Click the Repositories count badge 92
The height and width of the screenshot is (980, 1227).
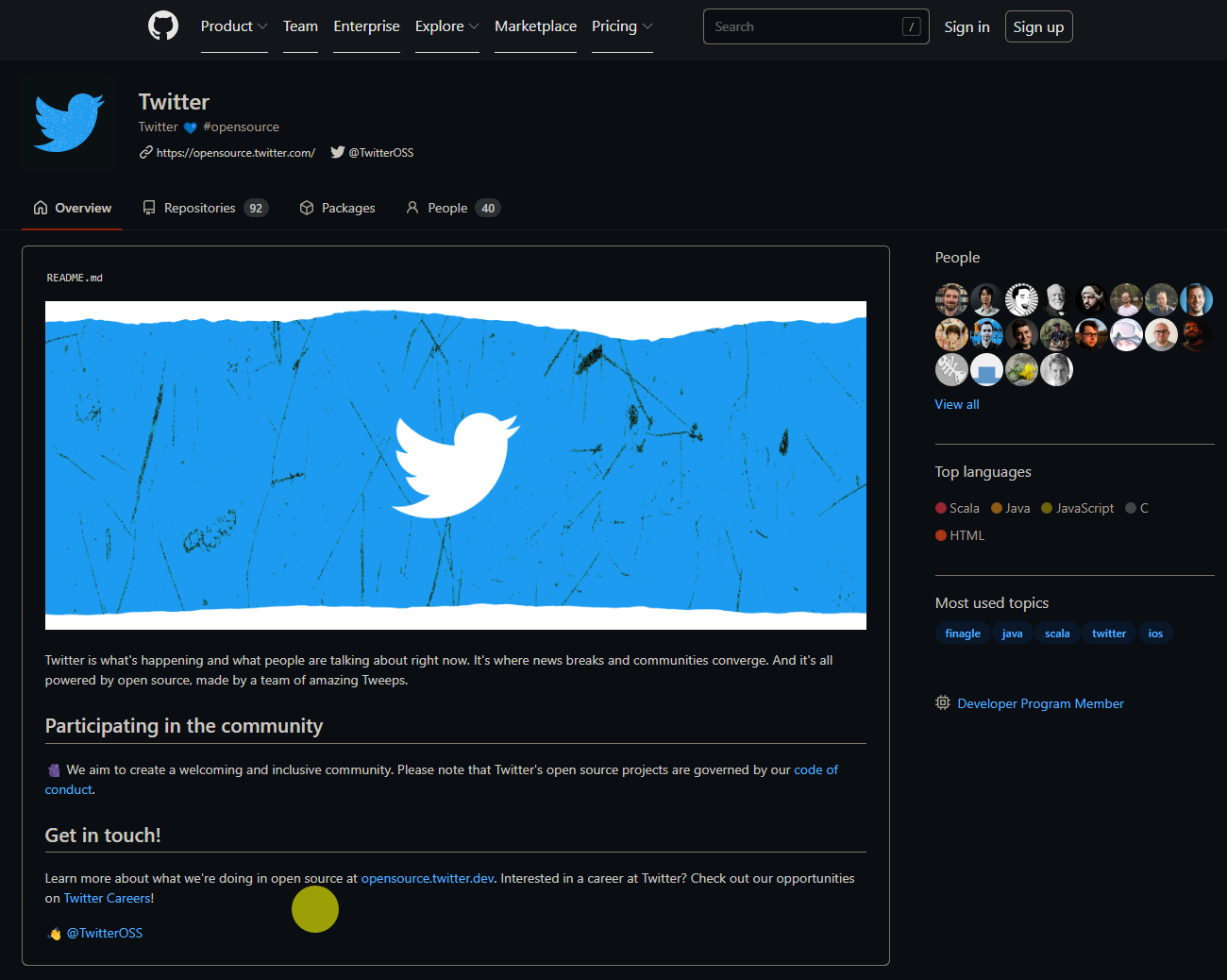256,209
